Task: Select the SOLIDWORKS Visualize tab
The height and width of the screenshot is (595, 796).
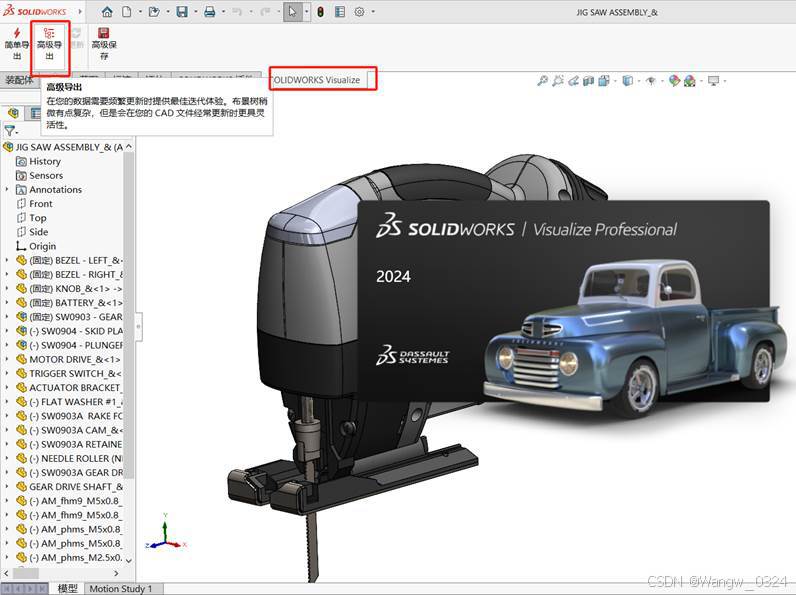Action: coord(317,80)
